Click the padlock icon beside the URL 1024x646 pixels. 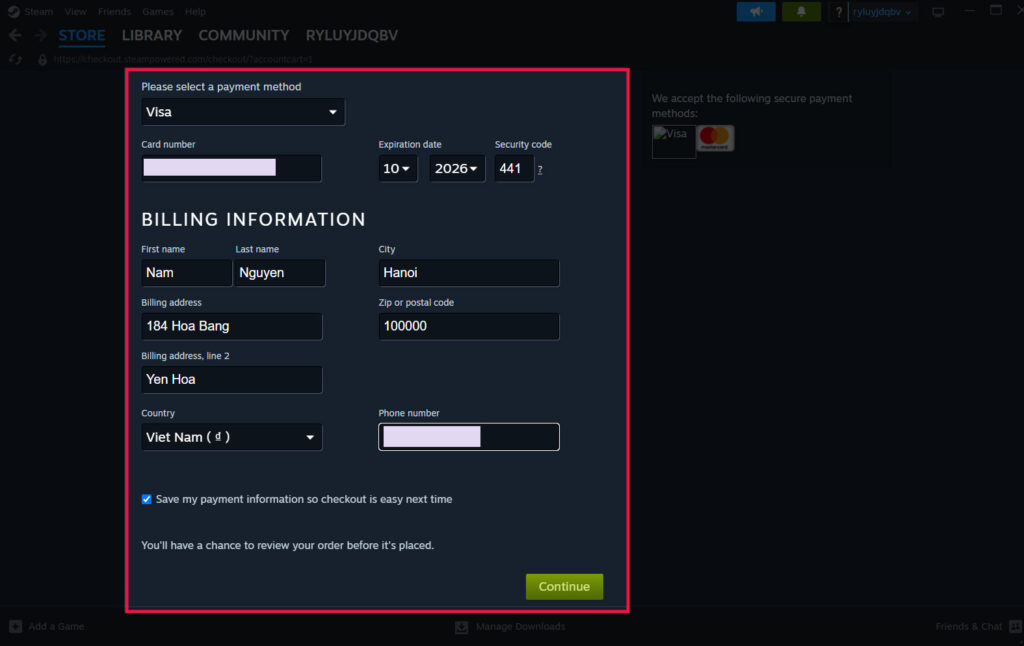(x=42, y=59)
